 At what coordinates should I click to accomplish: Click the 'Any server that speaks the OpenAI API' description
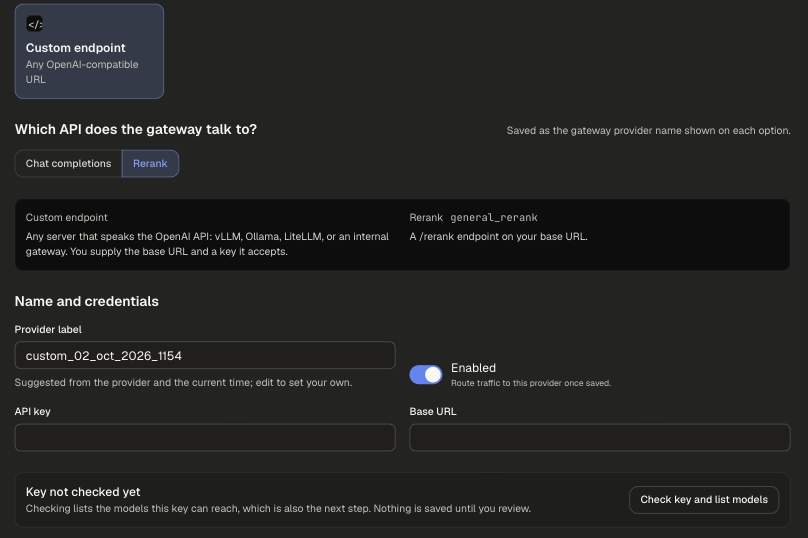point(207,244)
